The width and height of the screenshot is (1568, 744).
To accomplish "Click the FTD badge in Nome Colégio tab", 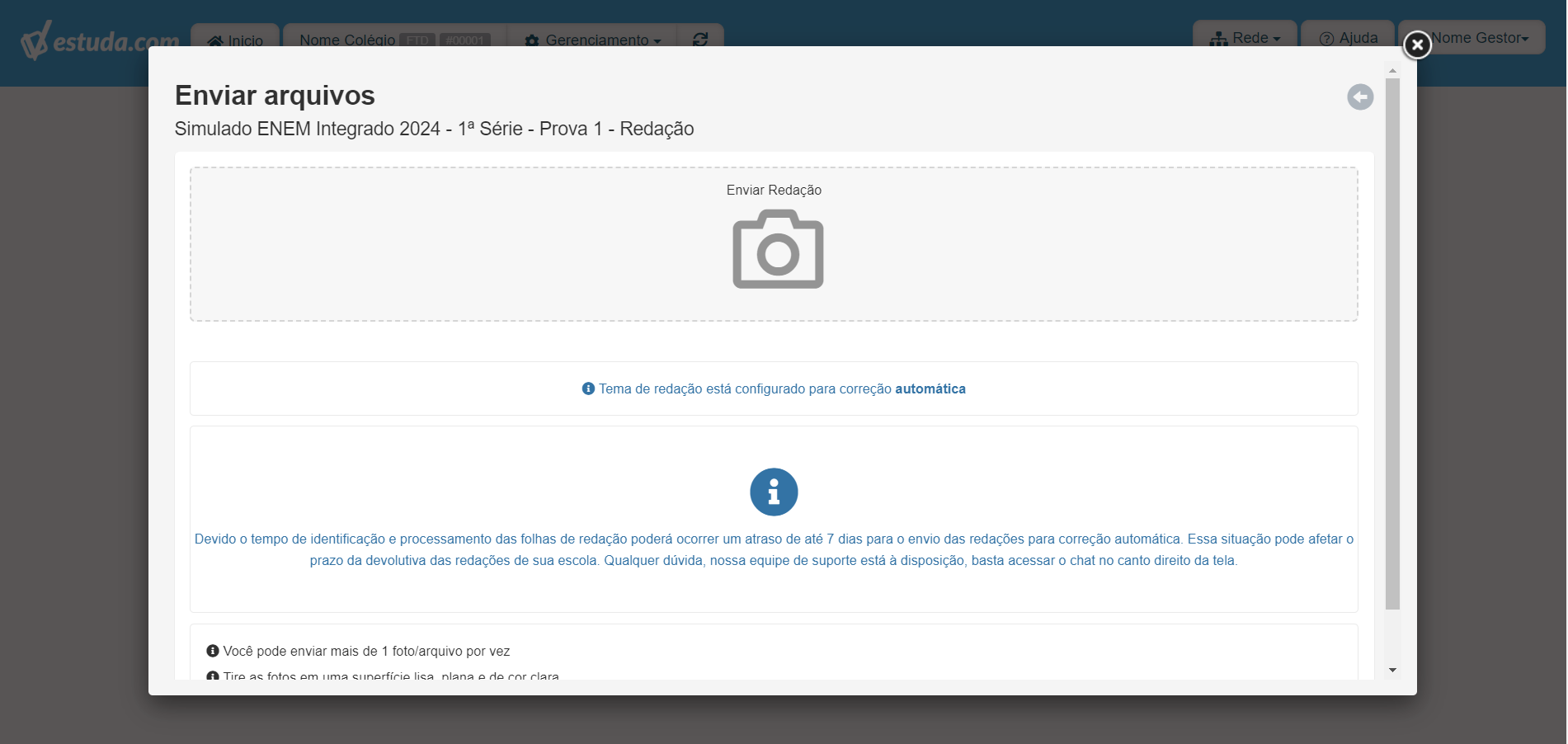I will point(417,40).
